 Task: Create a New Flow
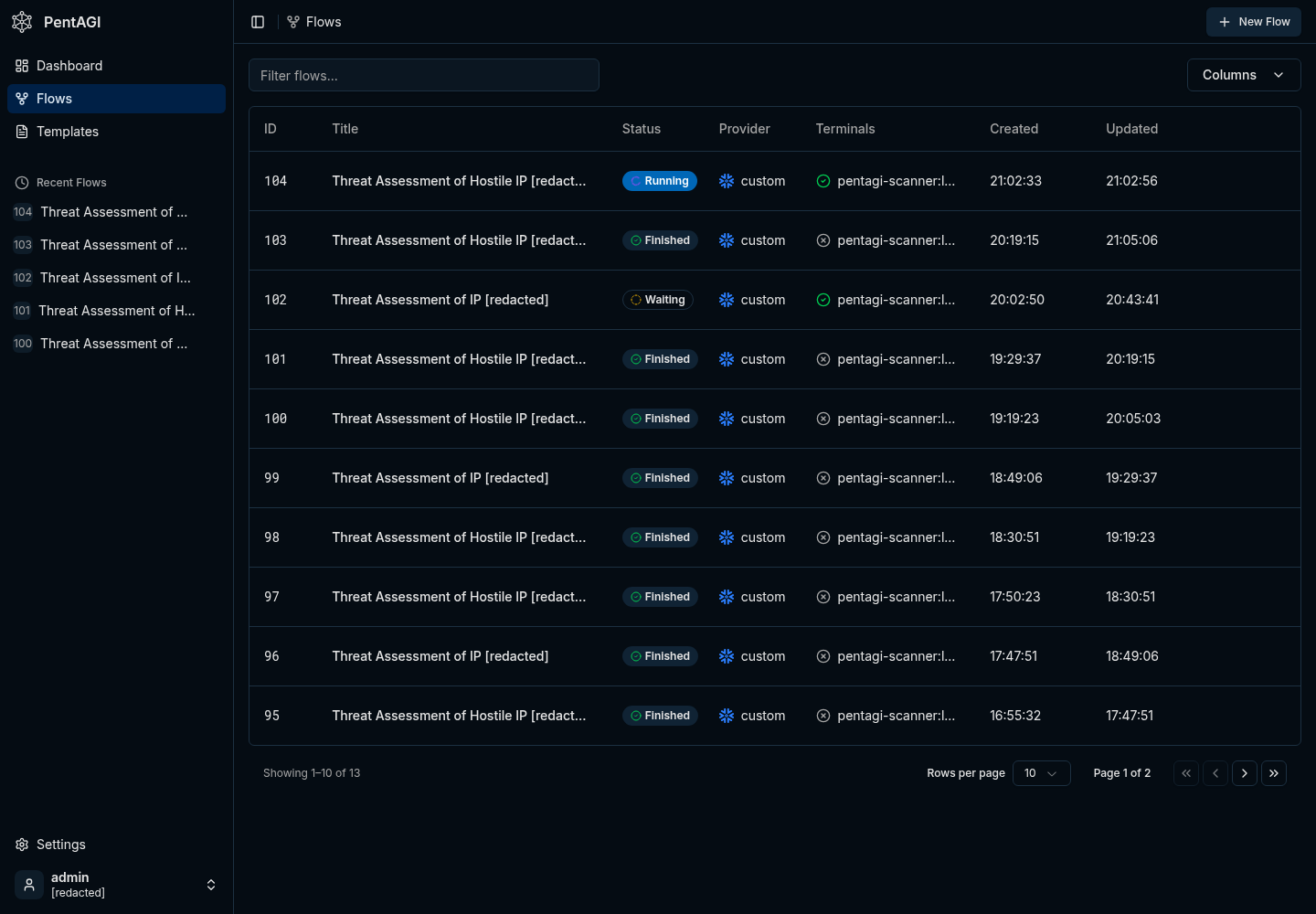point(1254,22)
